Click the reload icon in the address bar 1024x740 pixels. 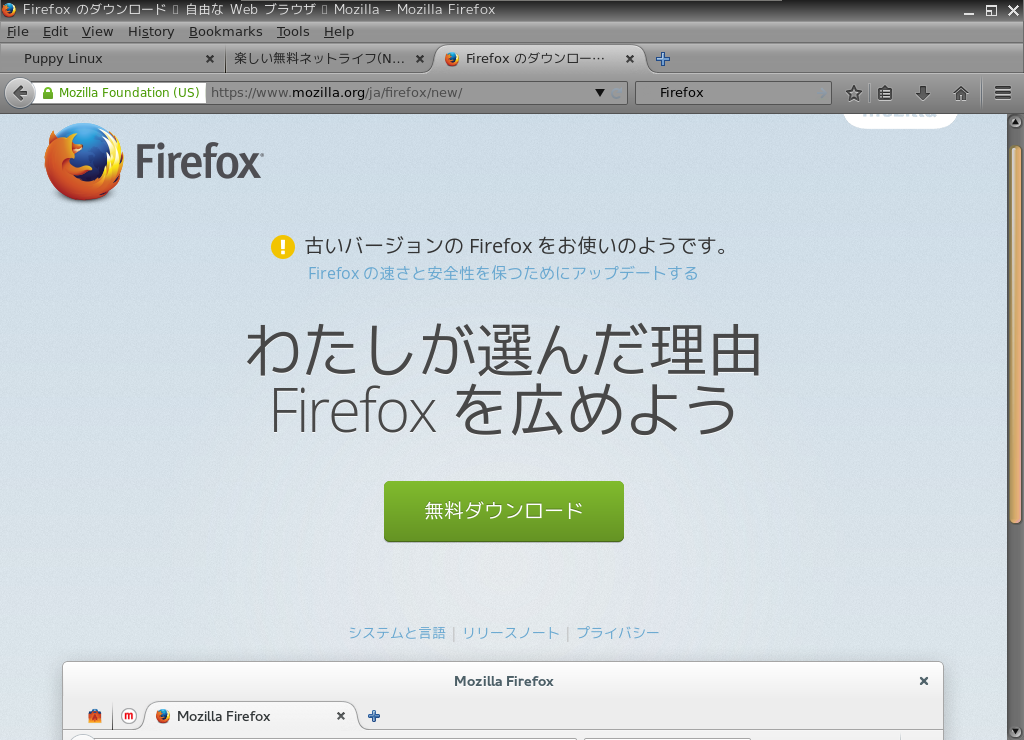click(616, 93)
